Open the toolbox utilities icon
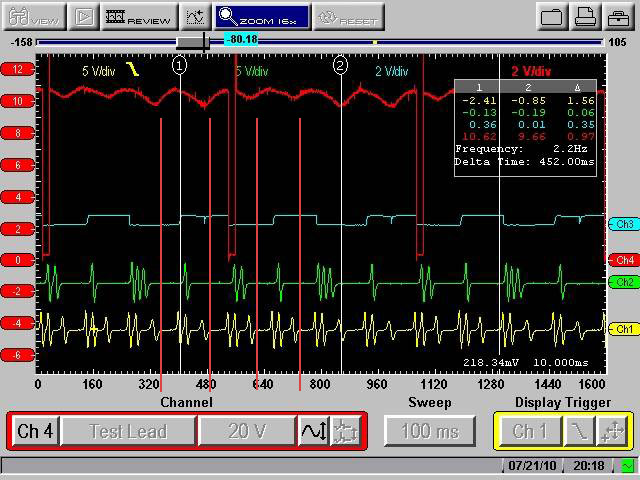 pos(618,17)
